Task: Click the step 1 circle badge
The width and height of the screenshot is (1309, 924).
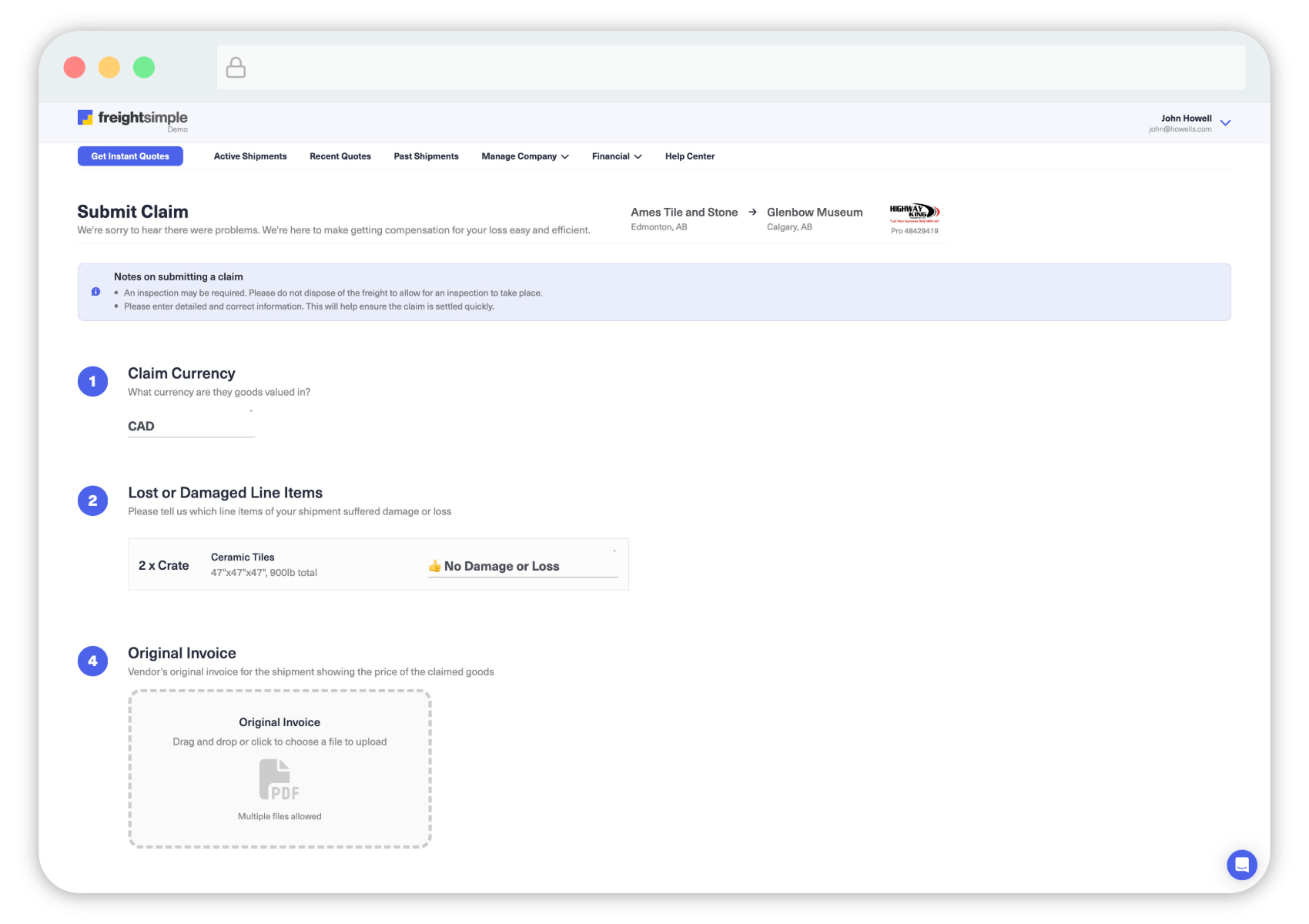Action: 92,381
